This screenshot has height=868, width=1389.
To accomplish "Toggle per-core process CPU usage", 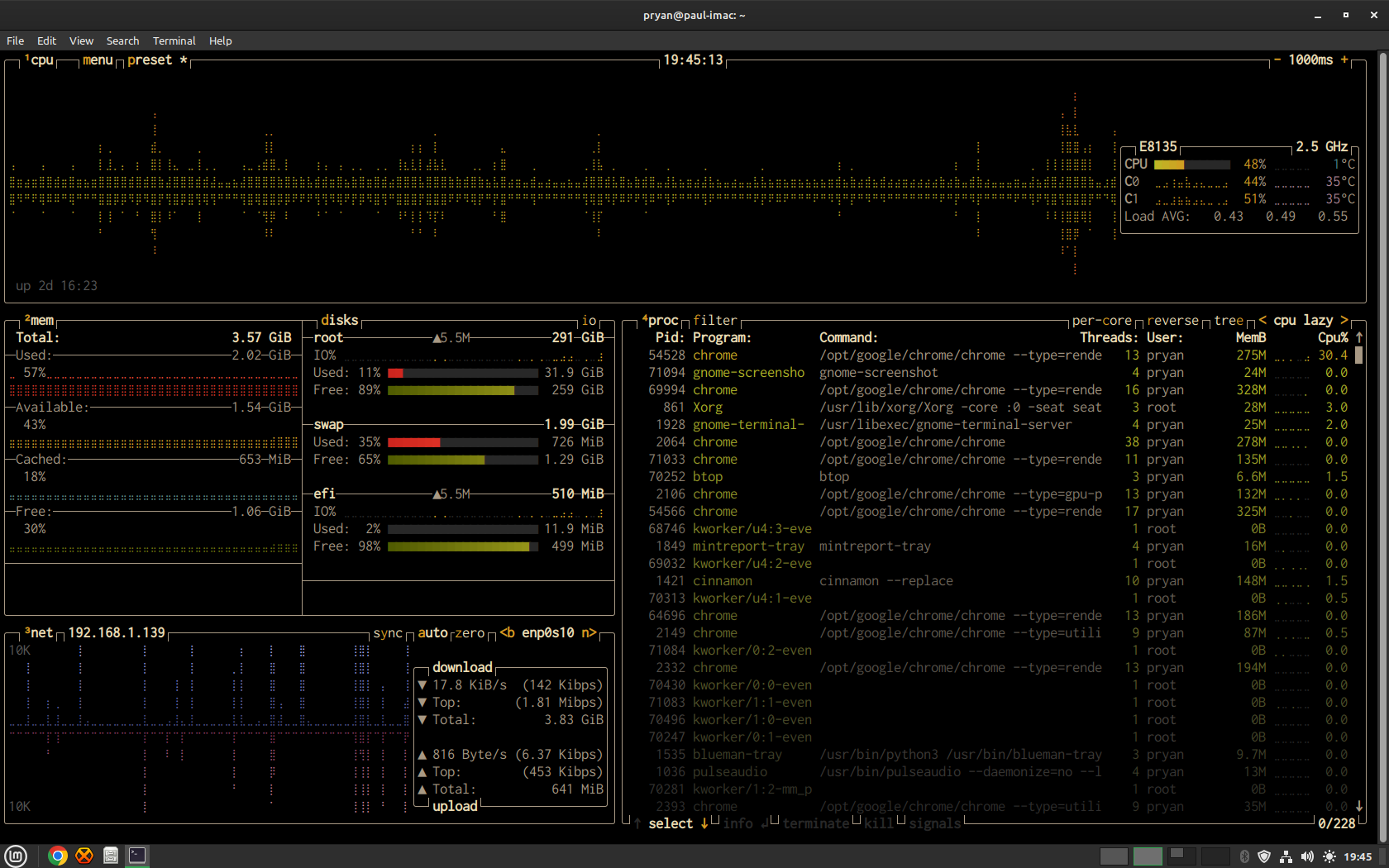I will [1102, 320].
